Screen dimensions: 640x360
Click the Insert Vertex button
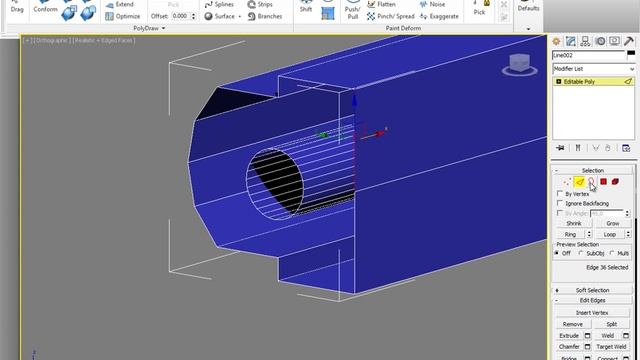[592, 313]
